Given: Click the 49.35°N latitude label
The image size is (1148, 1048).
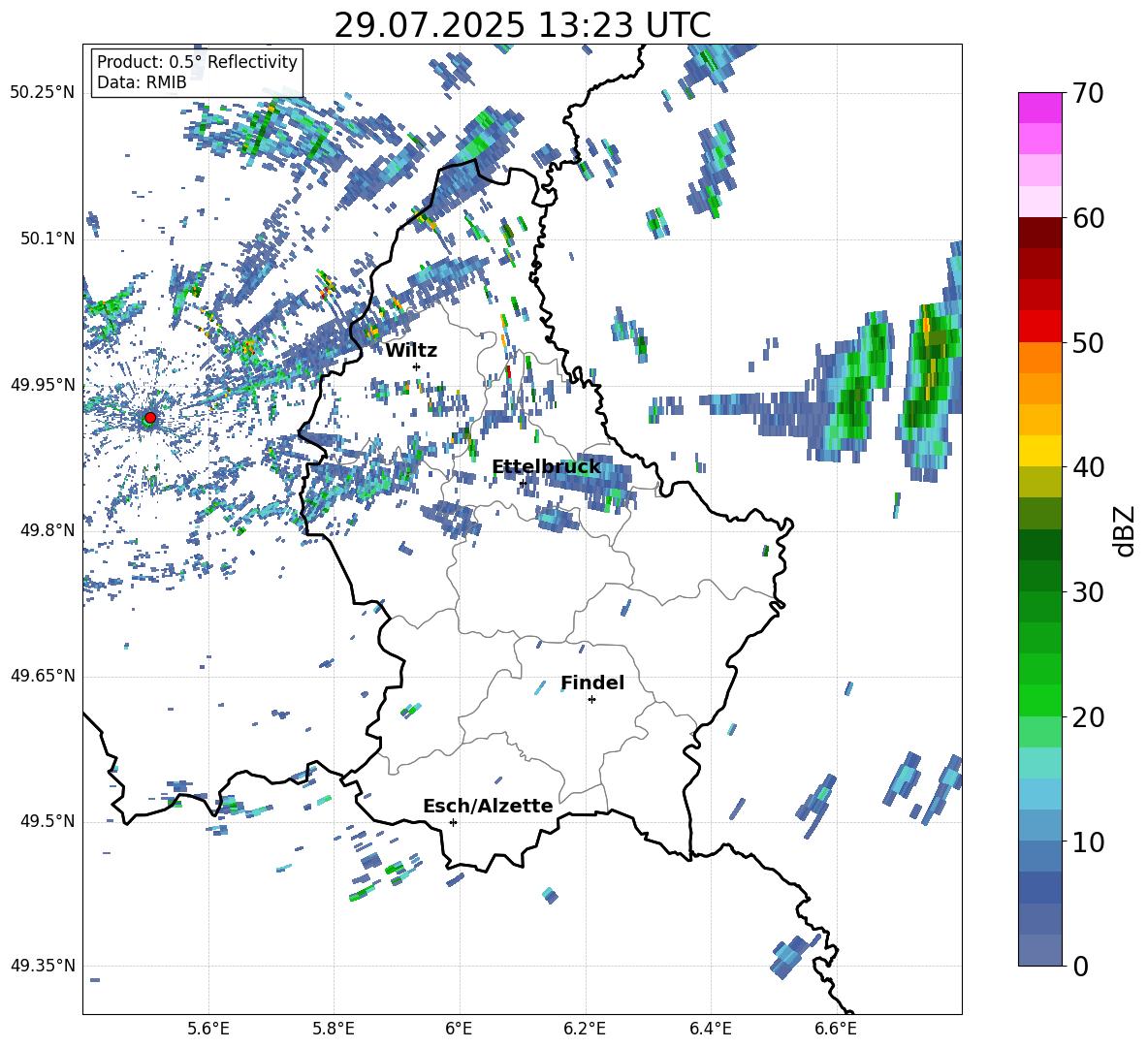Looking at the screenshot, I should pos(43,966).
